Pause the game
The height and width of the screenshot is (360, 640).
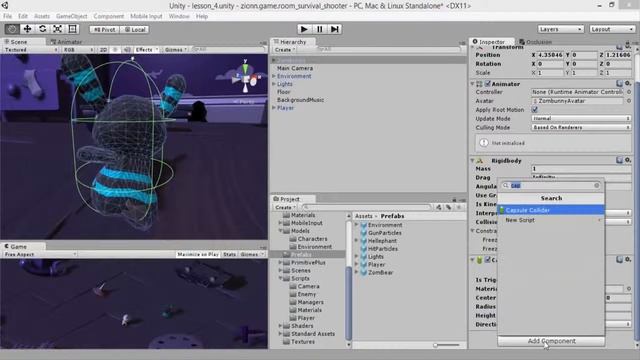[320, 29]
